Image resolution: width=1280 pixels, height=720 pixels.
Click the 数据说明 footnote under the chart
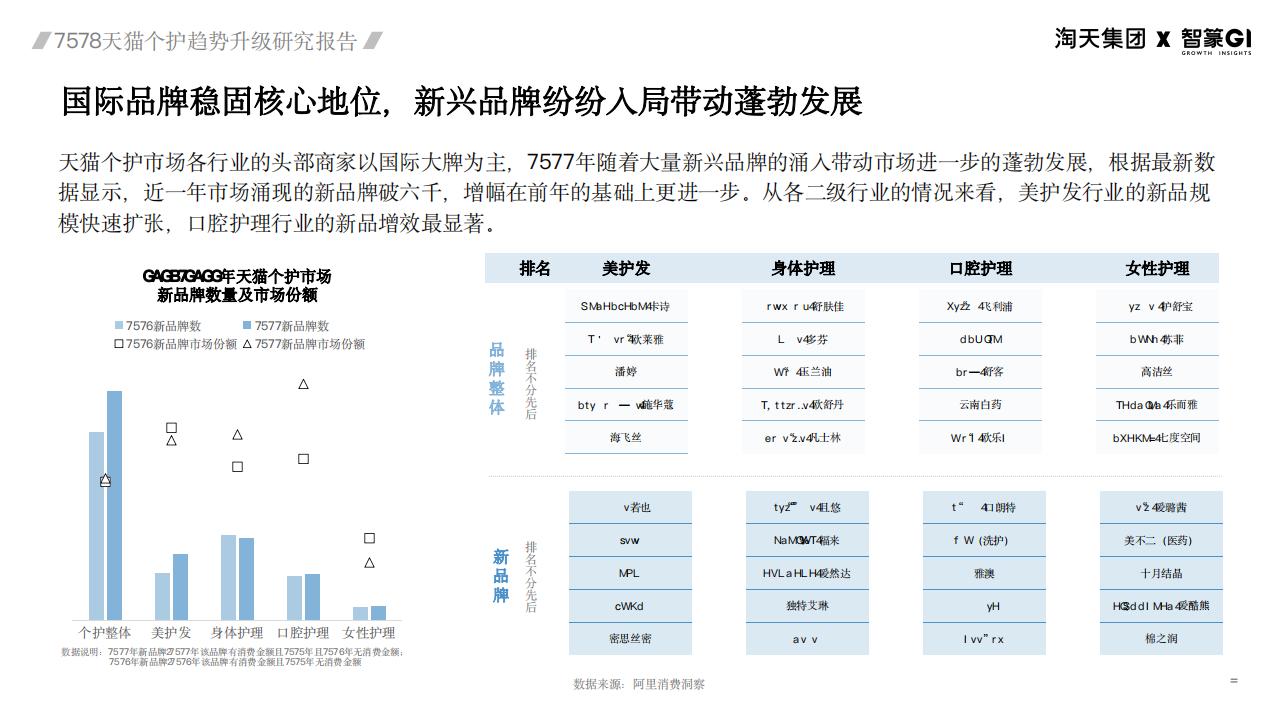pyautogui.click(x=232, y=657)
